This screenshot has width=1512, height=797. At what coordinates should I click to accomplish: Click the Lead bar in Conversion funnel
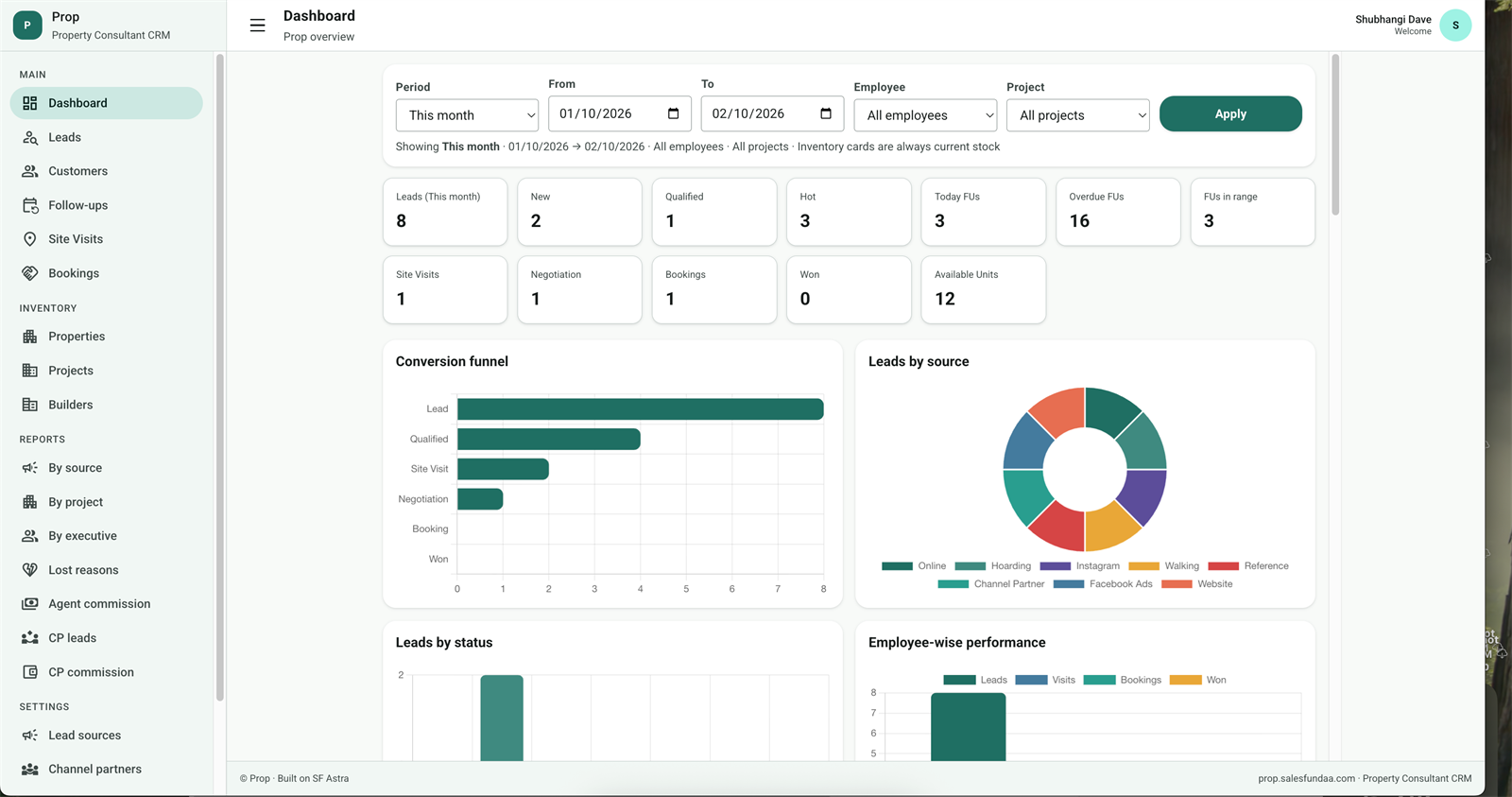pos(641,408)
